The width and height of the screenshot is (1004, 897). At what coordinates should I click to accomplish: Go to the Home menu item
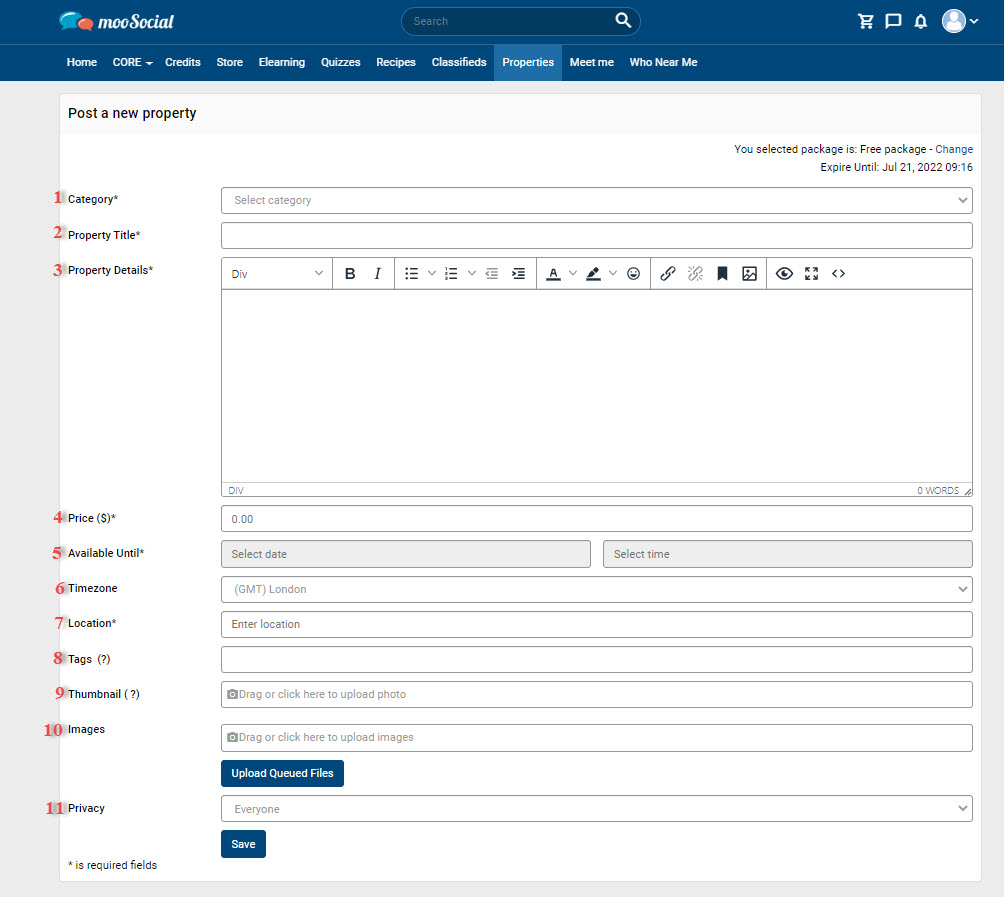81,62
